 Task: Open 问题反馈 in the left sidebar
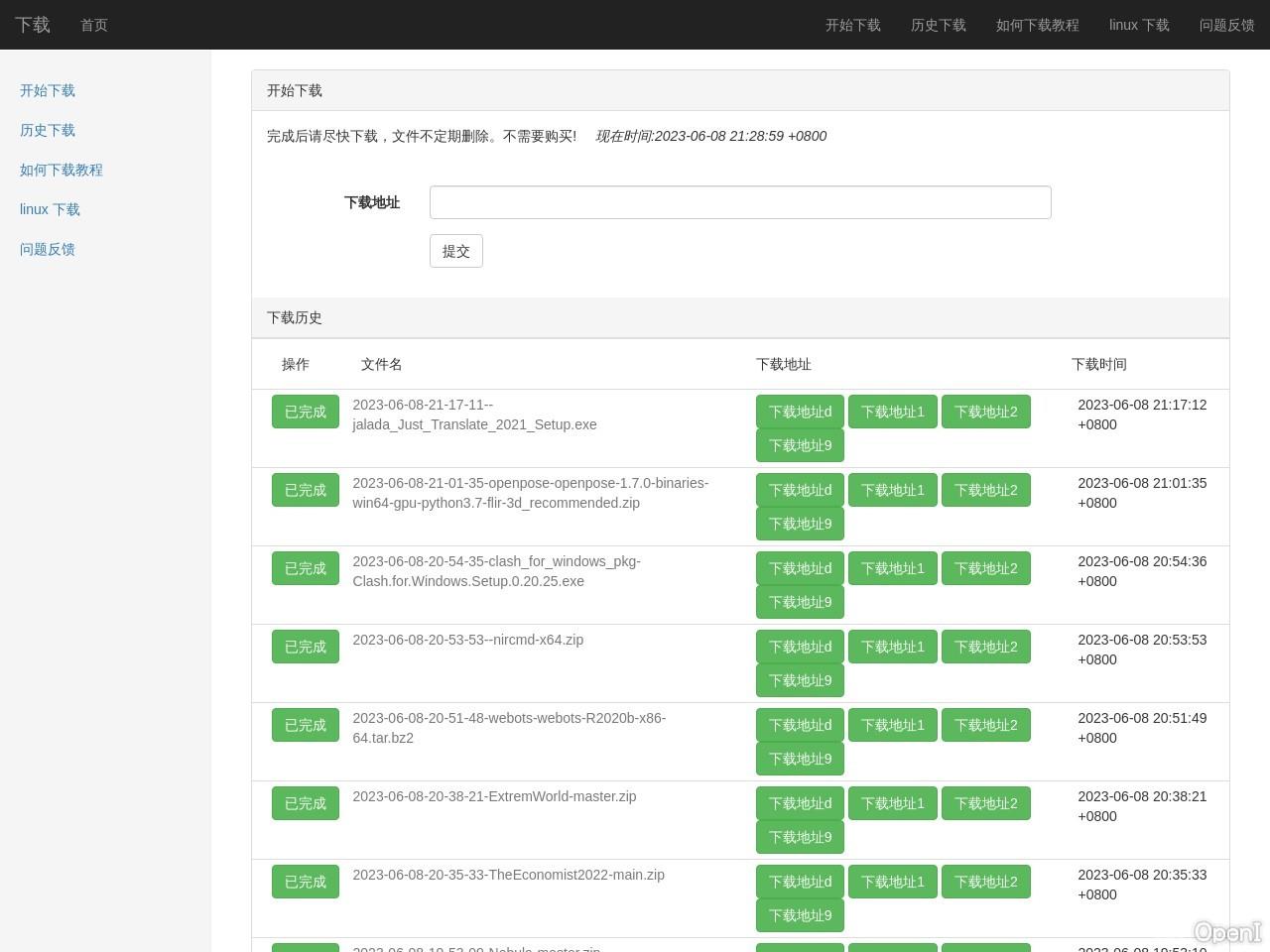click(48, 249)
